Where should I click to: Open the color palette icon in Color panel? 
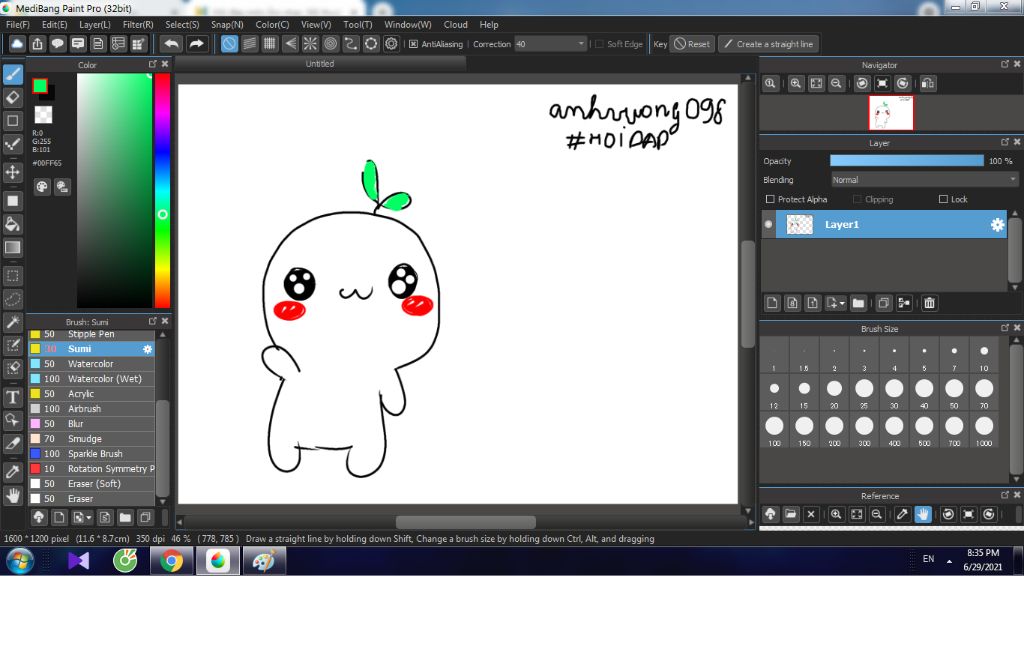[42, 187]
